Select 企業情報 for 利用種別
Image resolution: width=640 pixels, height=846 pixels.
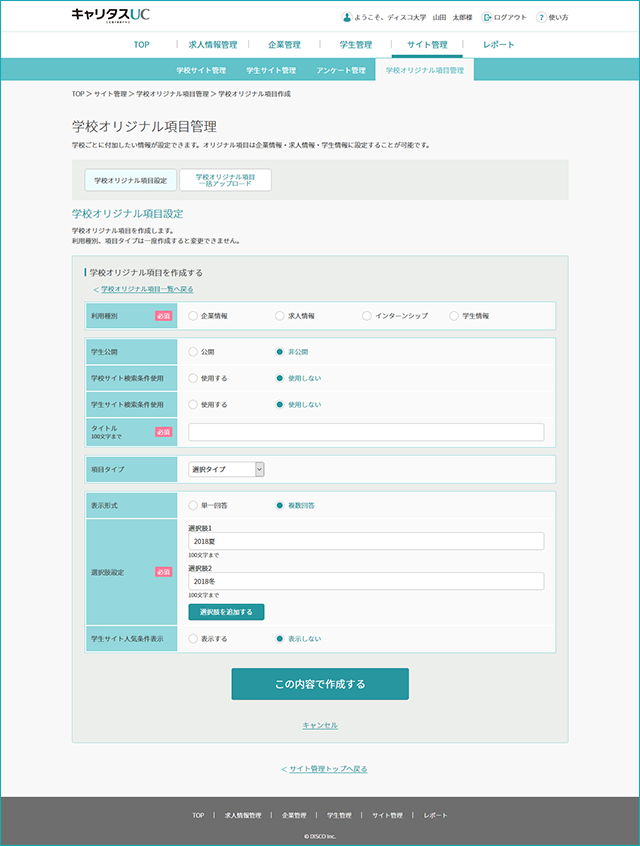[193, 316]
